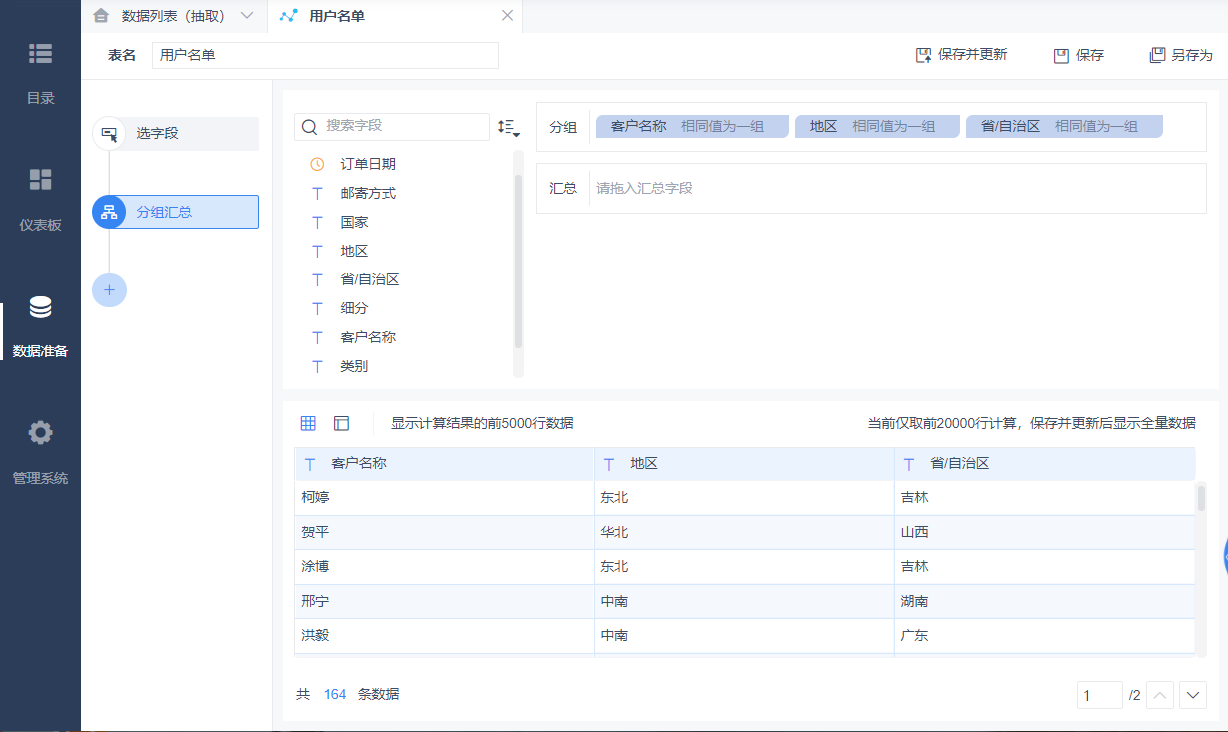
Task: Click the 涂博 table cell
Action: coord(444,567)
